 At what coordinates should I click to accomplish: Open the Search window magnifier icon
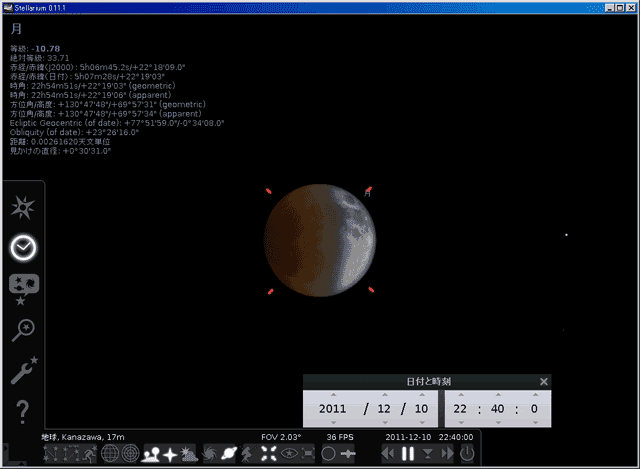click(x=22, y=330)
